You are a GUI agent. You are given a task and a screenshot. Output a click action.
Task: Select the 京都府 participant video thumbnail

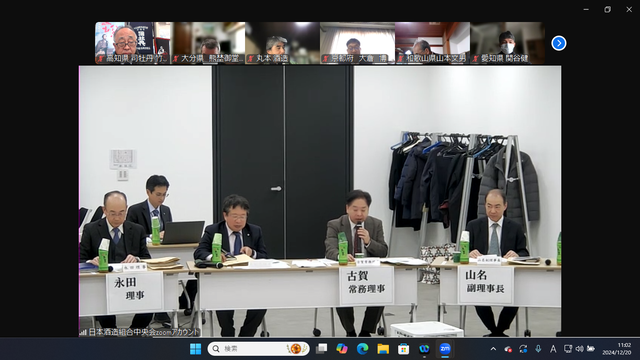pos(358,43)
